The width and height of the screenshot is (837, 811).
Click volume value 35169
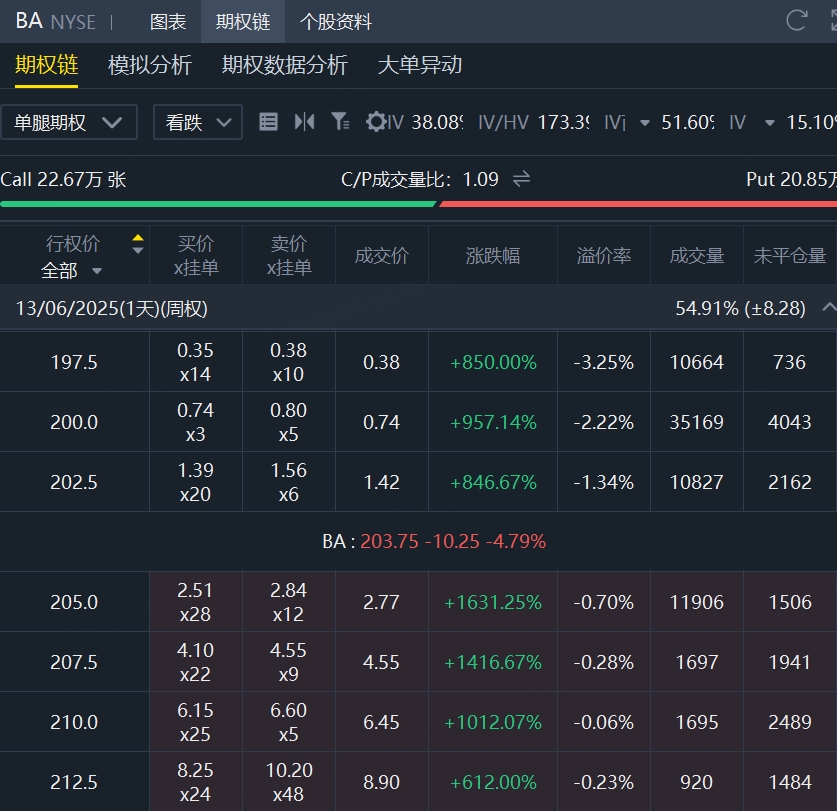697,422
